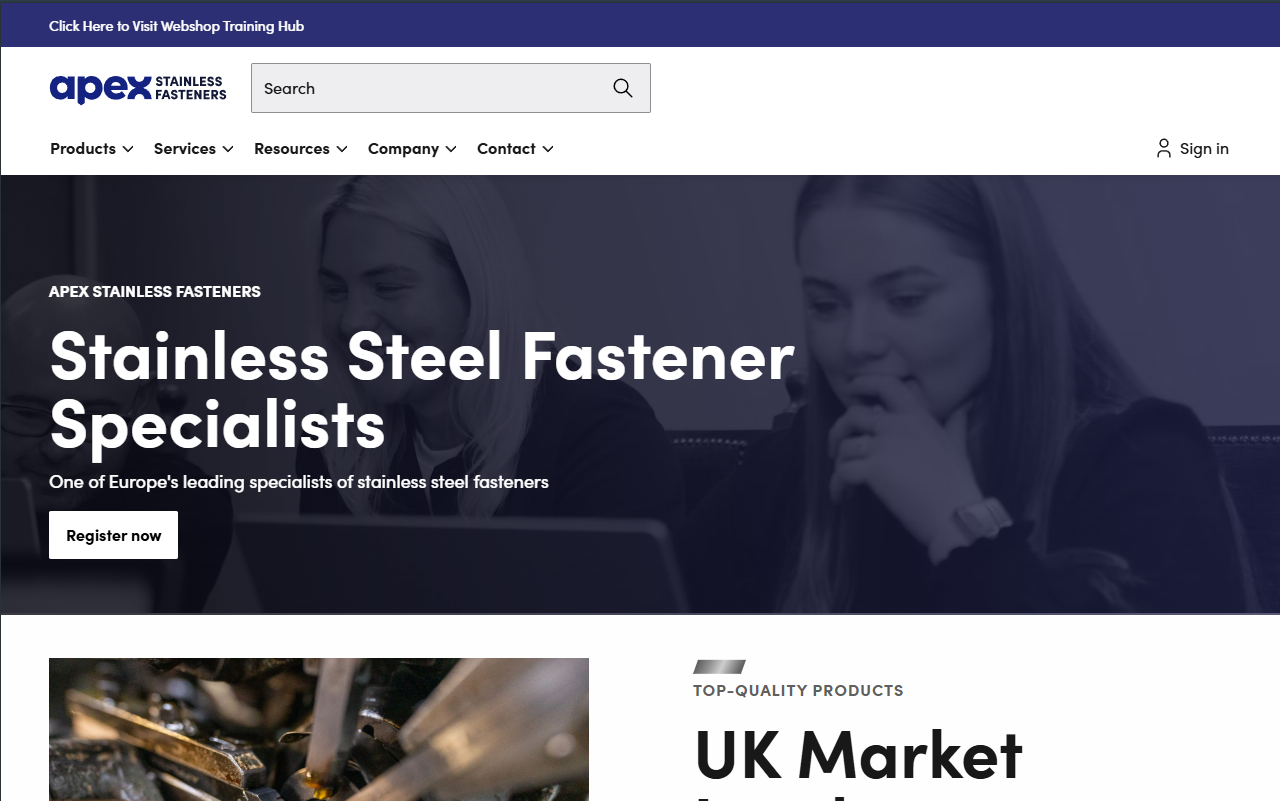Open the Products menu label
The height and width of the screenshot is (801, 1280).
(x=83, y=148)
